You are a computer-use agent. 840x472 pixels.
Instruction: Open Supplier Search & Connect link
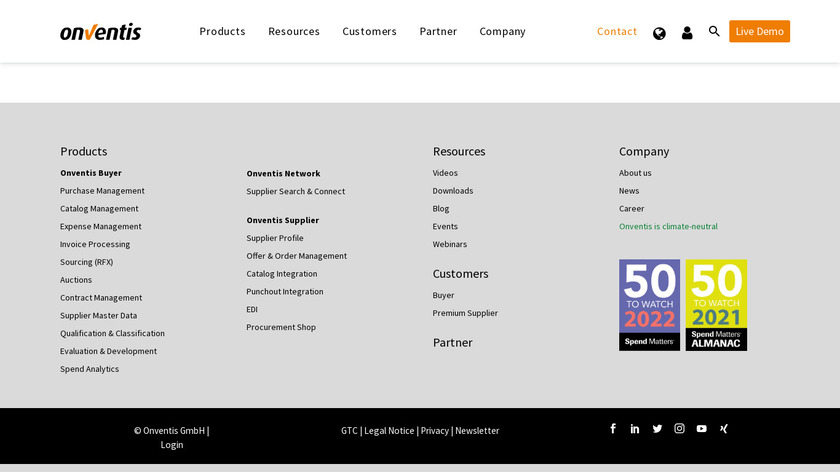296,191
